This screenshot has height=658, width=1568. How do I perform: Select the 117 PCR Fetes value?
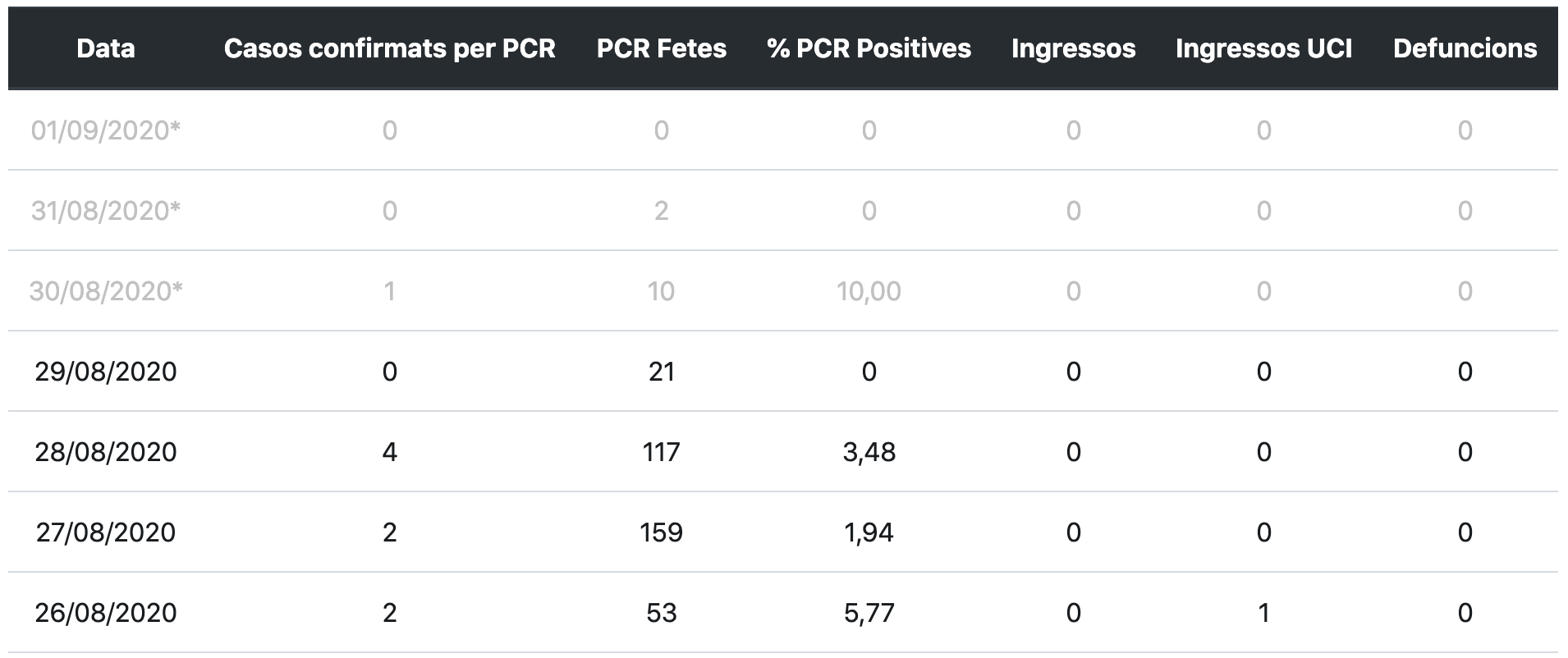click(661, 452)
